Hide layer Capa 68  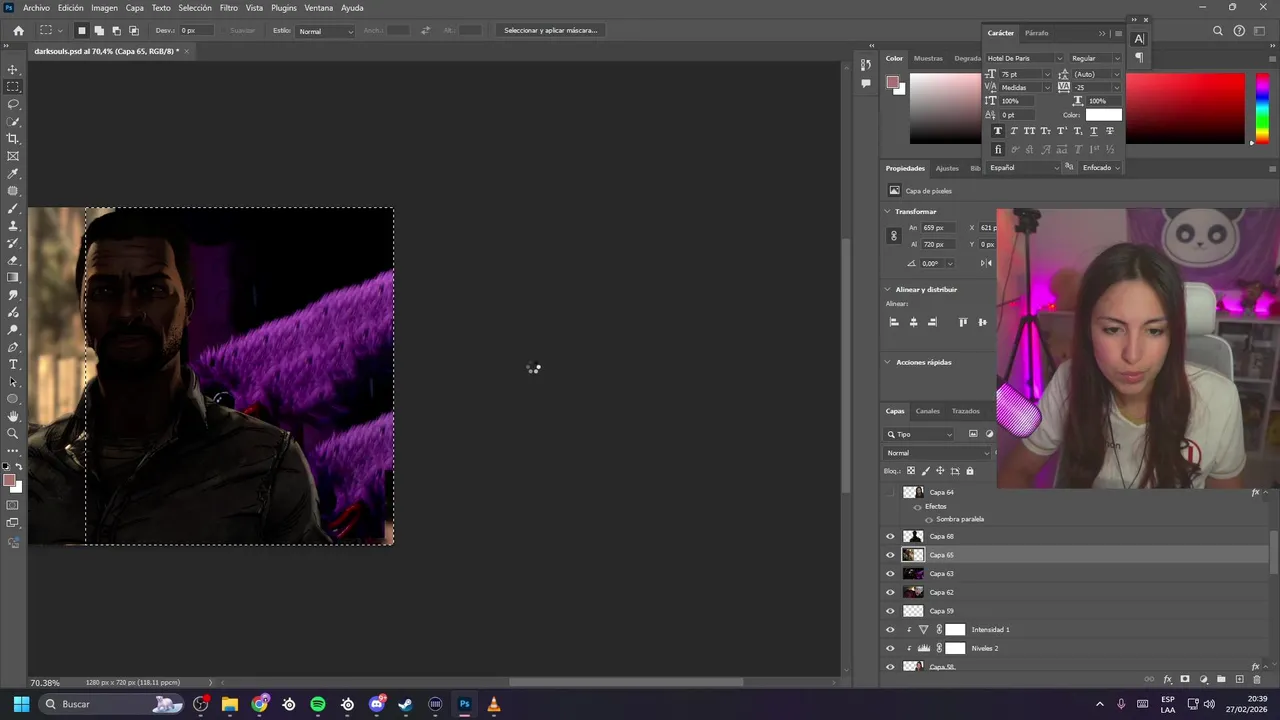890,537
